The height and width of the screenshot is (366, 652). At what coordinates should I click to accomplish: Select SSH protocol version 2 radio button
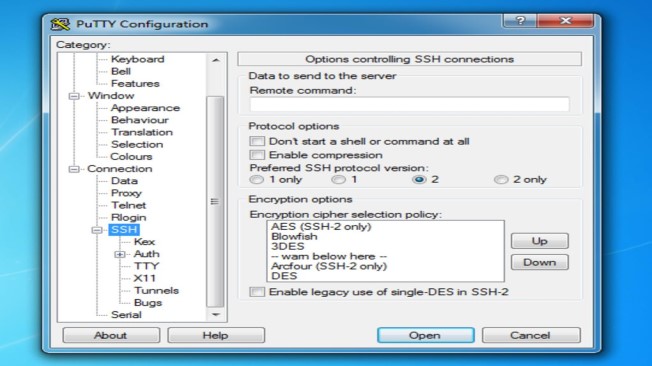coord(419,180)
